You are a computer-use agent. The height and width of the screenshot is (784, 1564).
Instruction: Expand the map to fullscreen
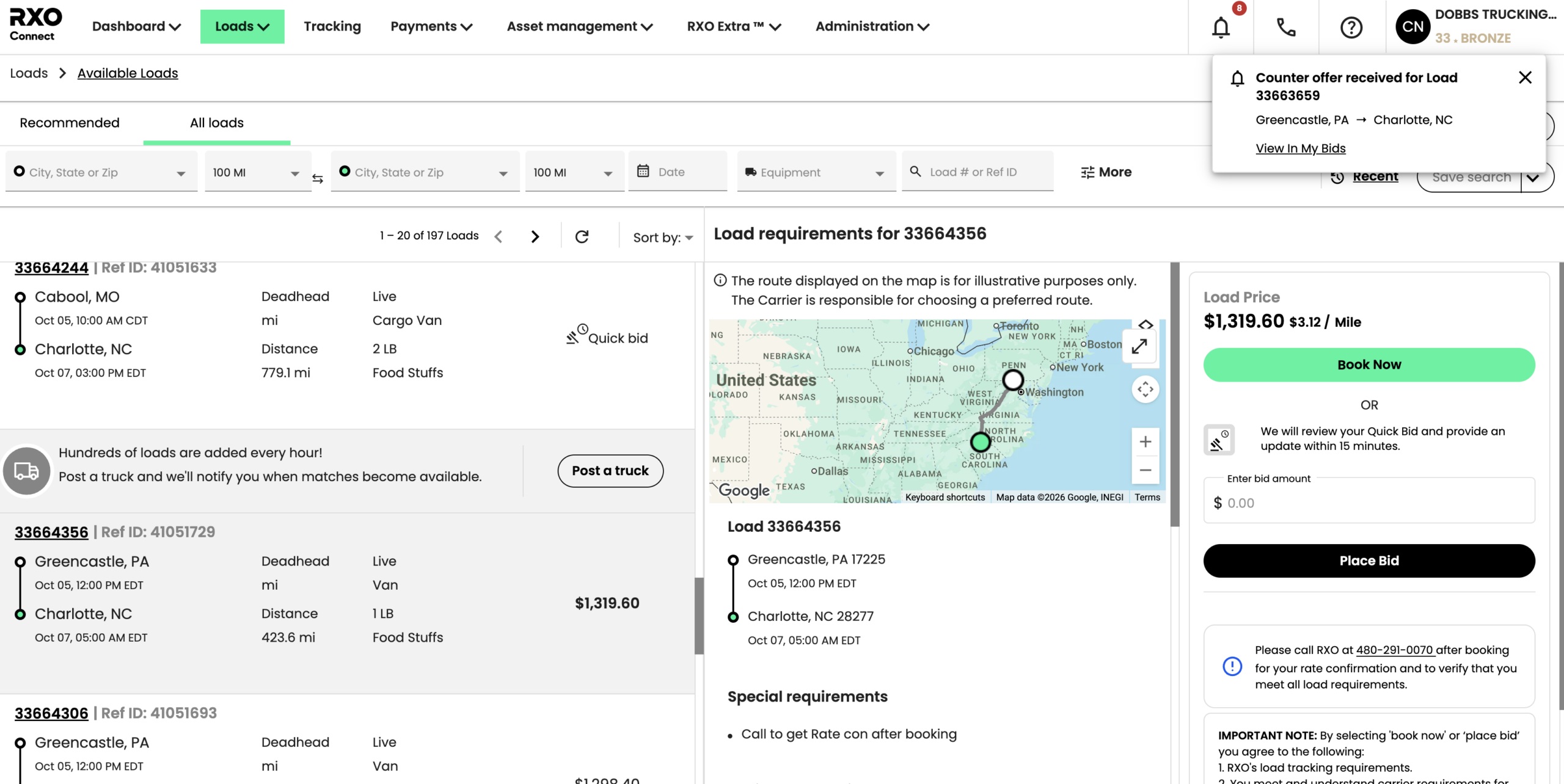1139,347
